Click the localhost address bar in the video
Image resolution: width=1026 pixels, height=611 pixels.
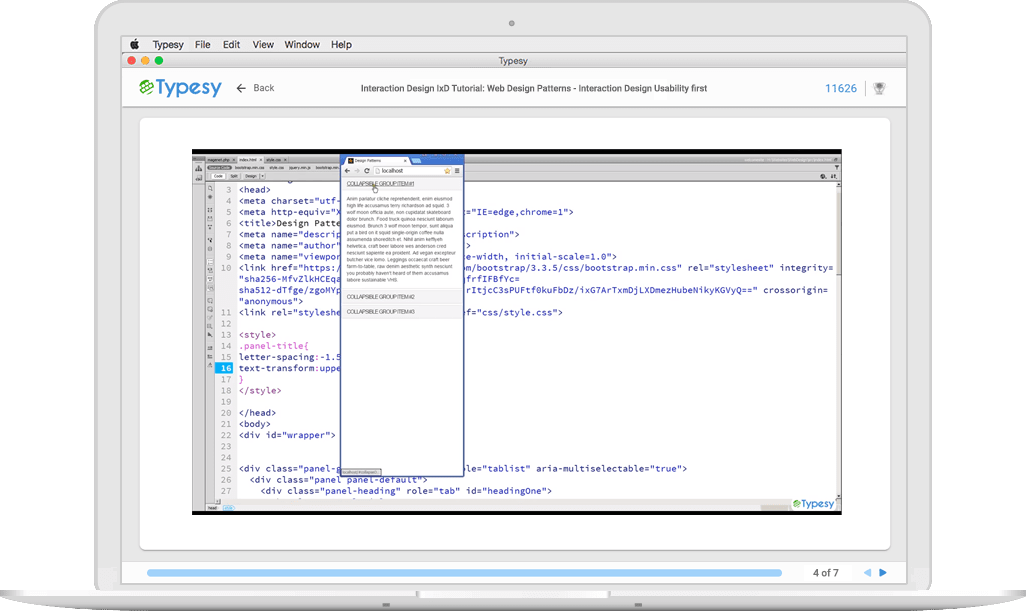(412, 171)
